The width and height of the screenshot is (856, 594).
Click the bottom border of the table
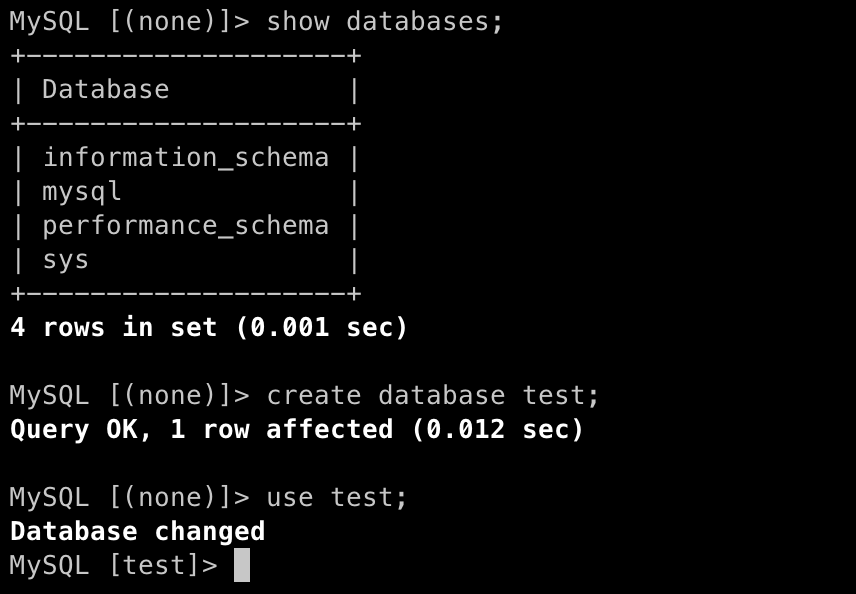pos(185,293)
